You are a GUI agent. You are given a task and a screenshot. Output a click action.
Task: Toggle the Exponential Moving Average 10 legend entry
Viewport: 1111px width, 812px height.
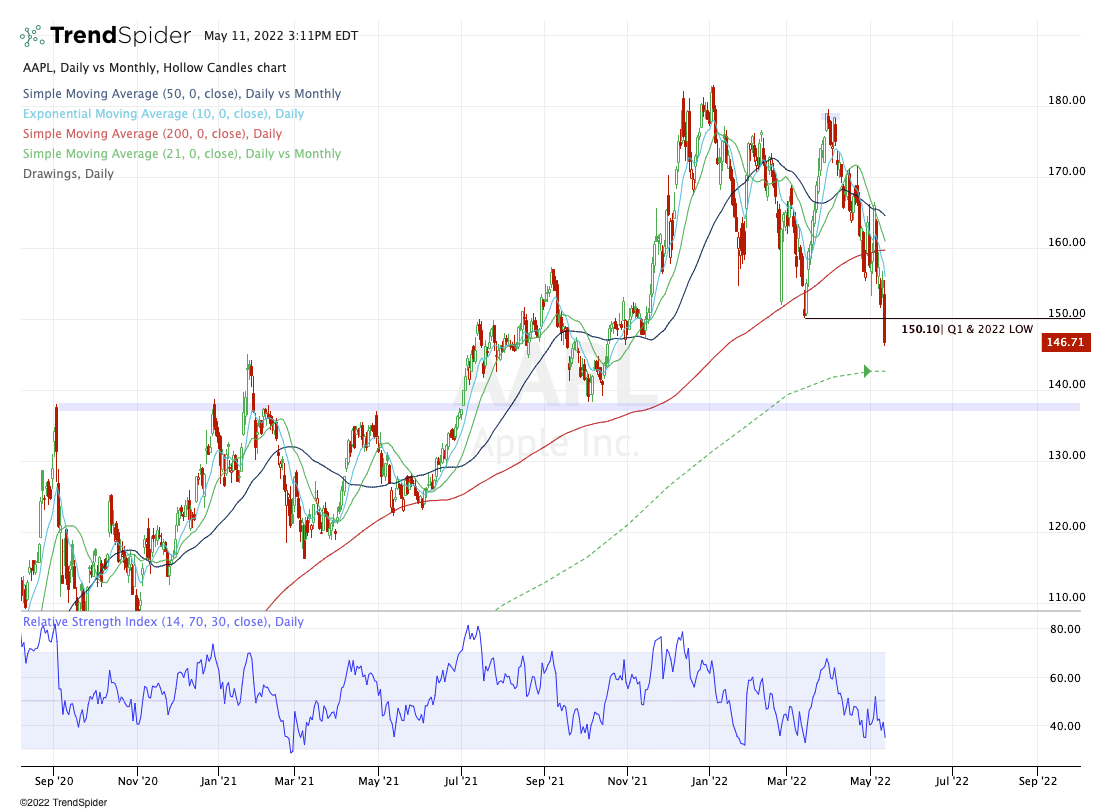click(163, 114)
